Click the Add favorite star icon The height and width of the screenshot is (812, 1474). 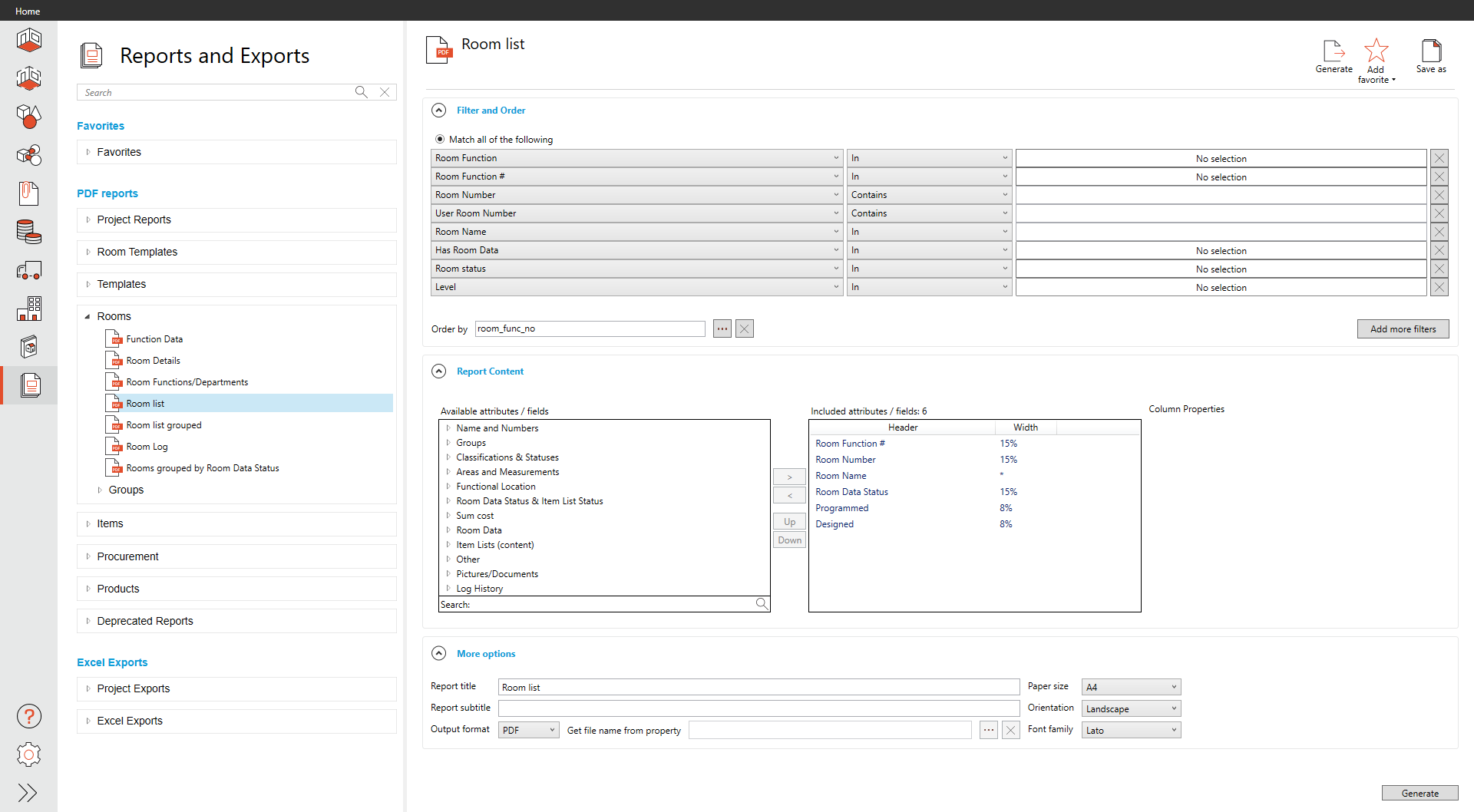click(1376, 51)
